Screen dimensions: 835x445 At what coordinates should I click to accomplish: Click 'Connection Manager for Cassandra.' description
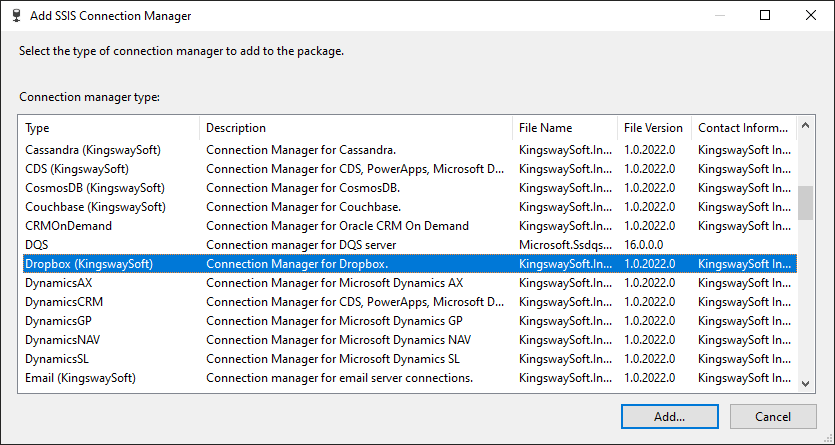pos(301,150)
